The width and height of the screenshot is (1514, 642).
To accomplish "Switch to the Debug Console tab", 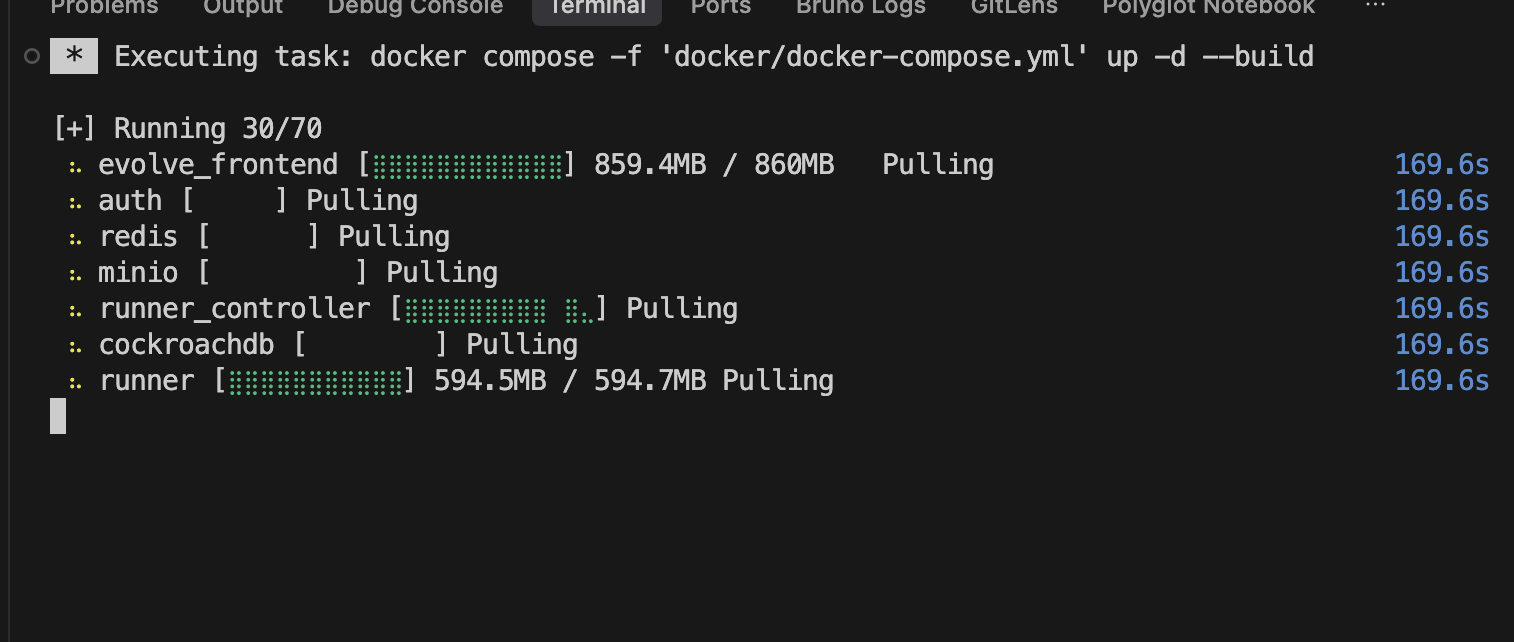I will coord(415,8).
